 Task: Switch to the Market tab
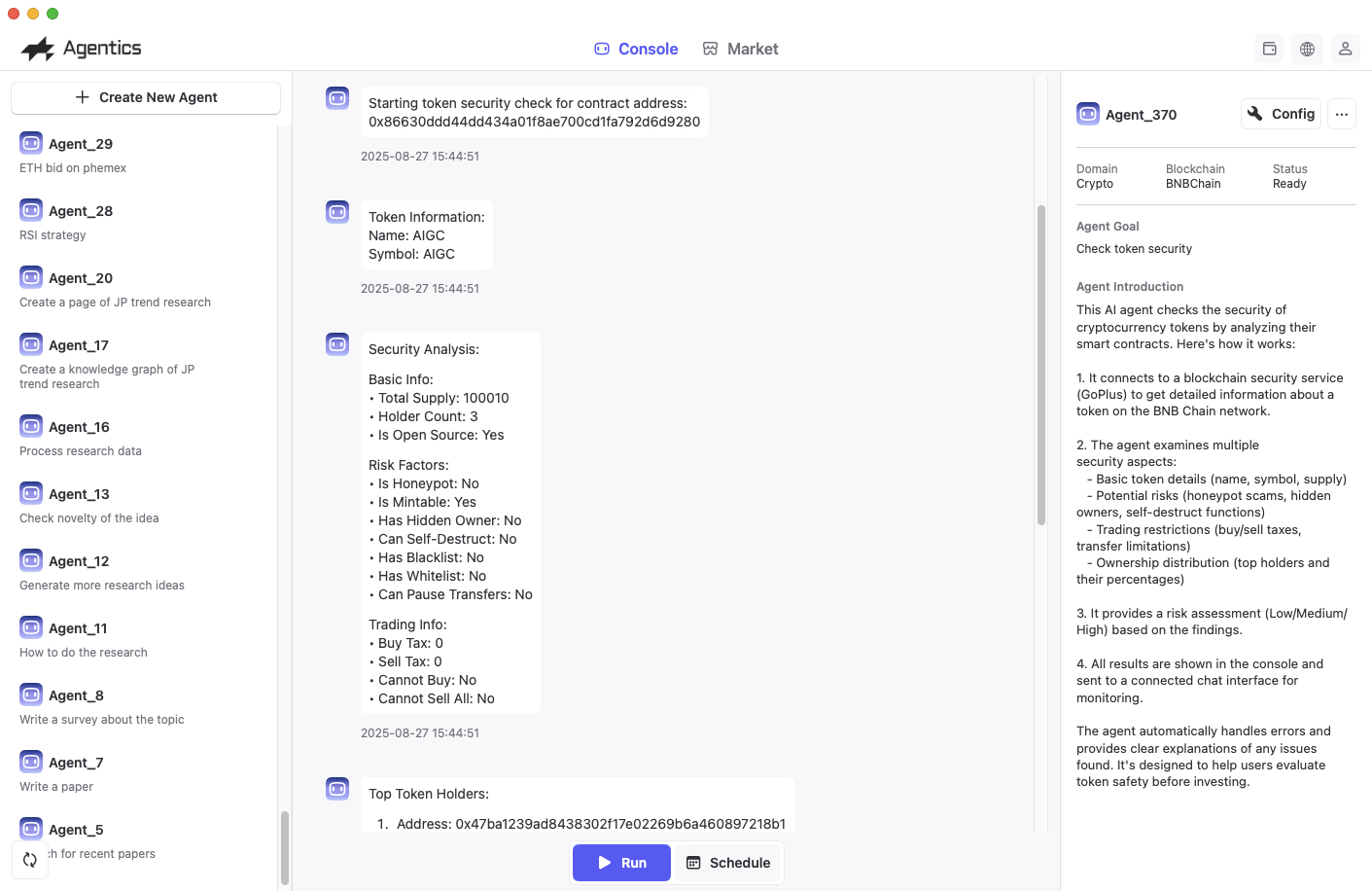740,49
